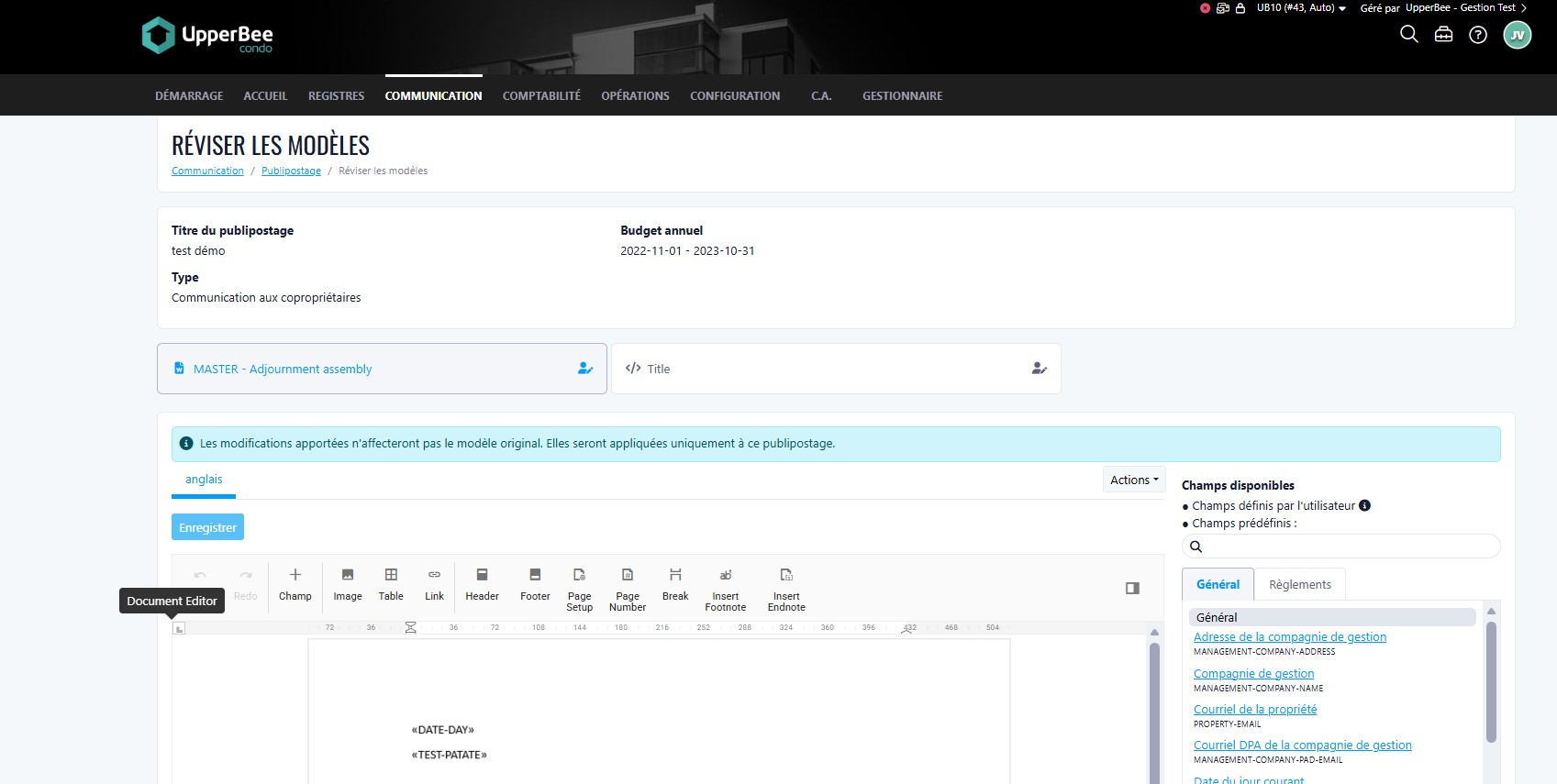Select the Title template card
This screenshot has width=1557, height=784.
pyautogui.click(x=836, y=369)
